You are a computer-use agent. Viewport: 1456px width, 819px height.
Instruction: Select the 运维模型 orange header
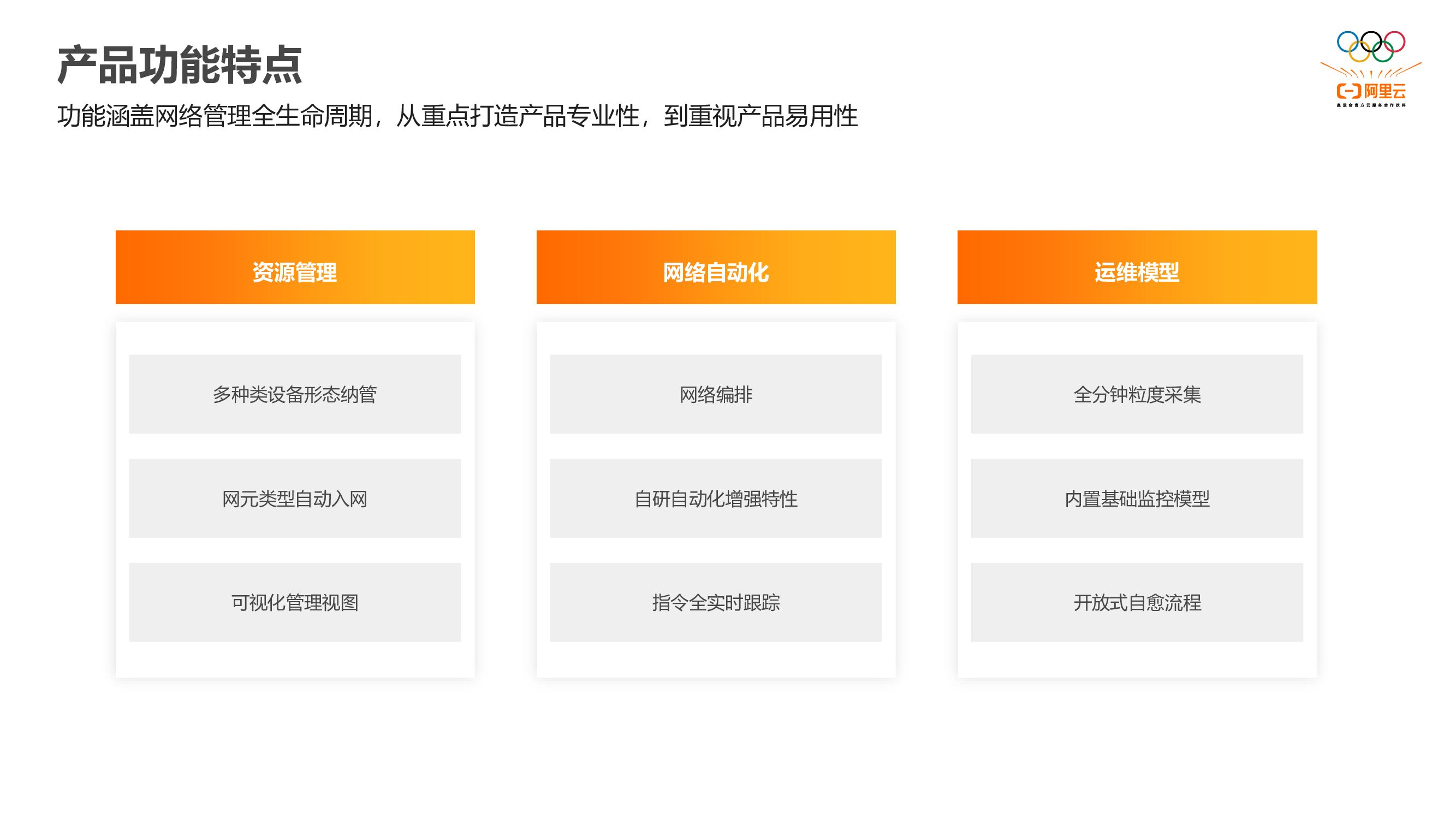pyautogui.click(x=1137, y=268)
